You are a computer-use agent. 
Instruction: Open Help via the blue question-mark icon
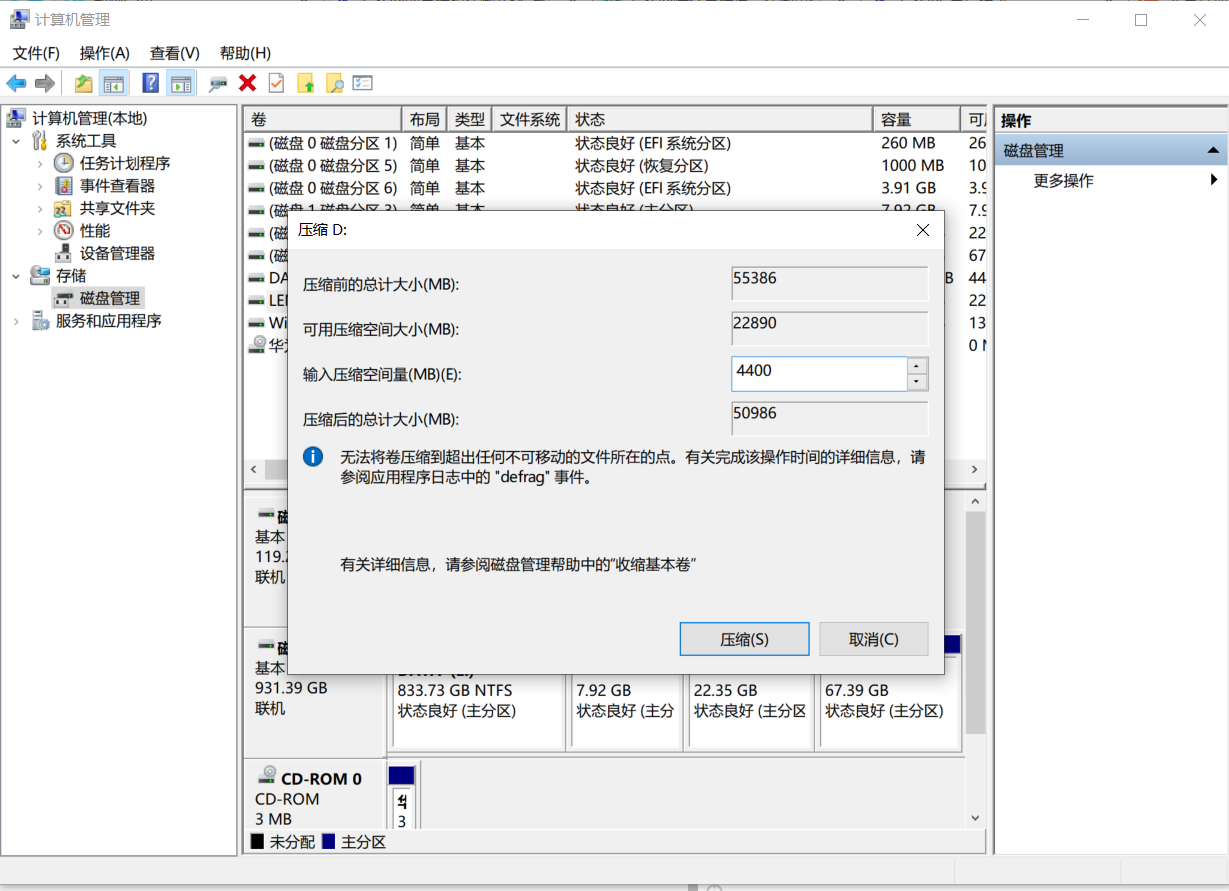tap(151, 83)
